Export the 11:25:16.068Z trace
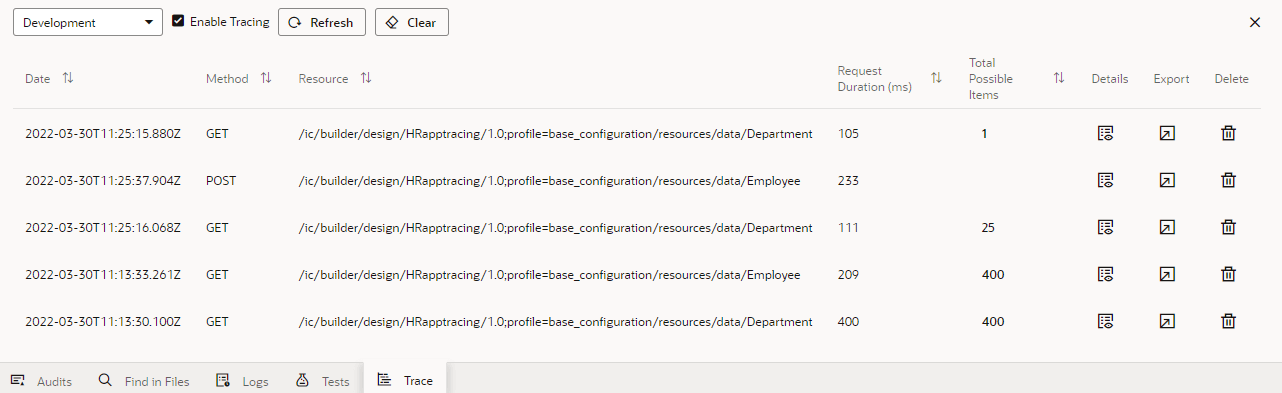 tap(1166, 227)
